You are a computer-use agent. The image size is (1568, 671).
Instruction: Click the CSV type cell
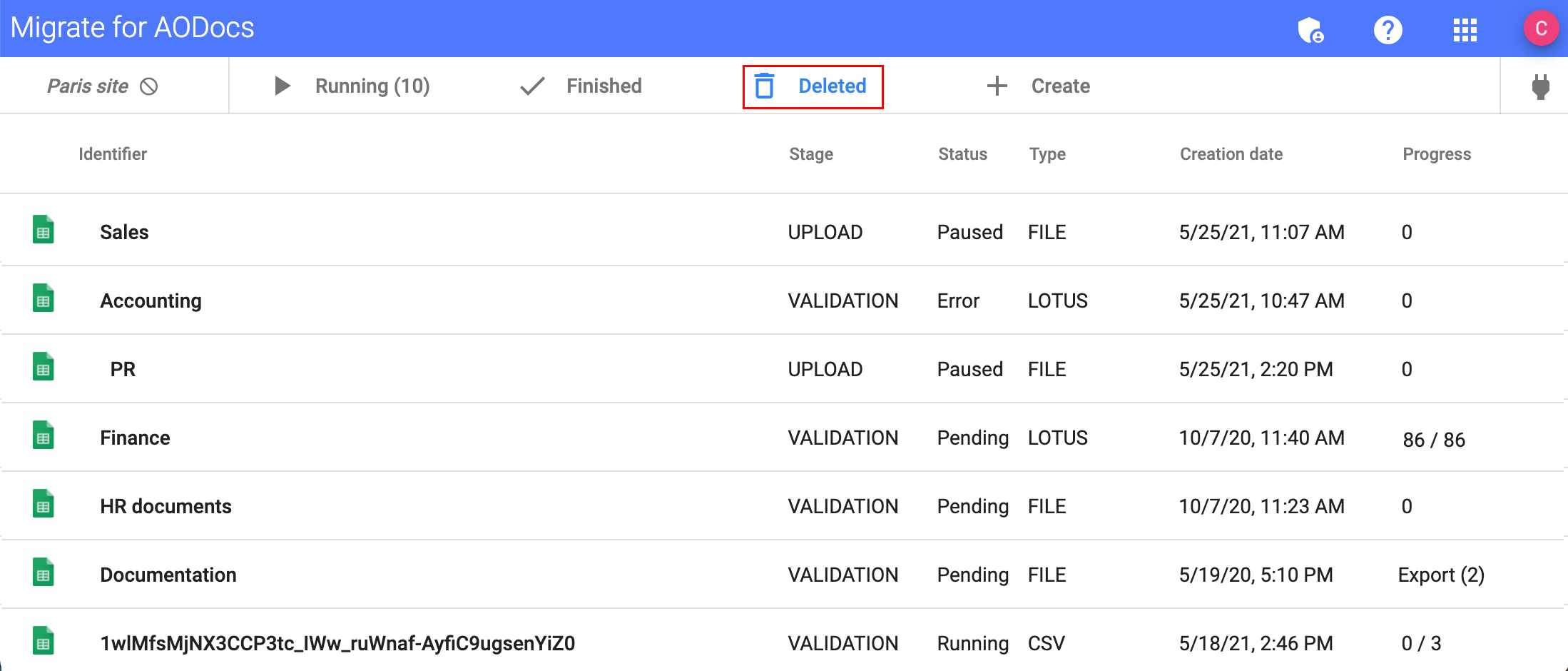coord(1046,643)
